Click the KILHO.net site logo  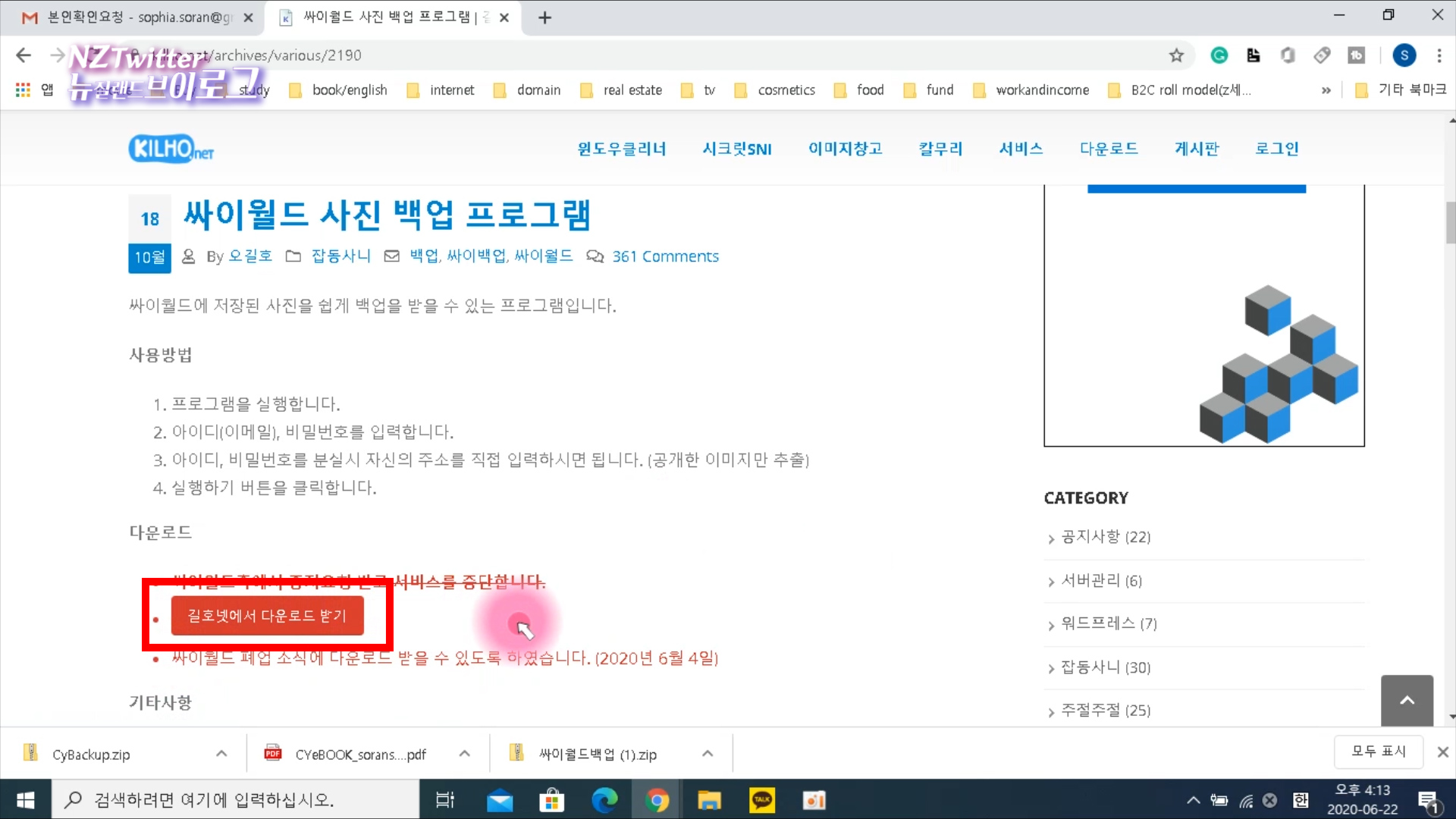(171, 149)
